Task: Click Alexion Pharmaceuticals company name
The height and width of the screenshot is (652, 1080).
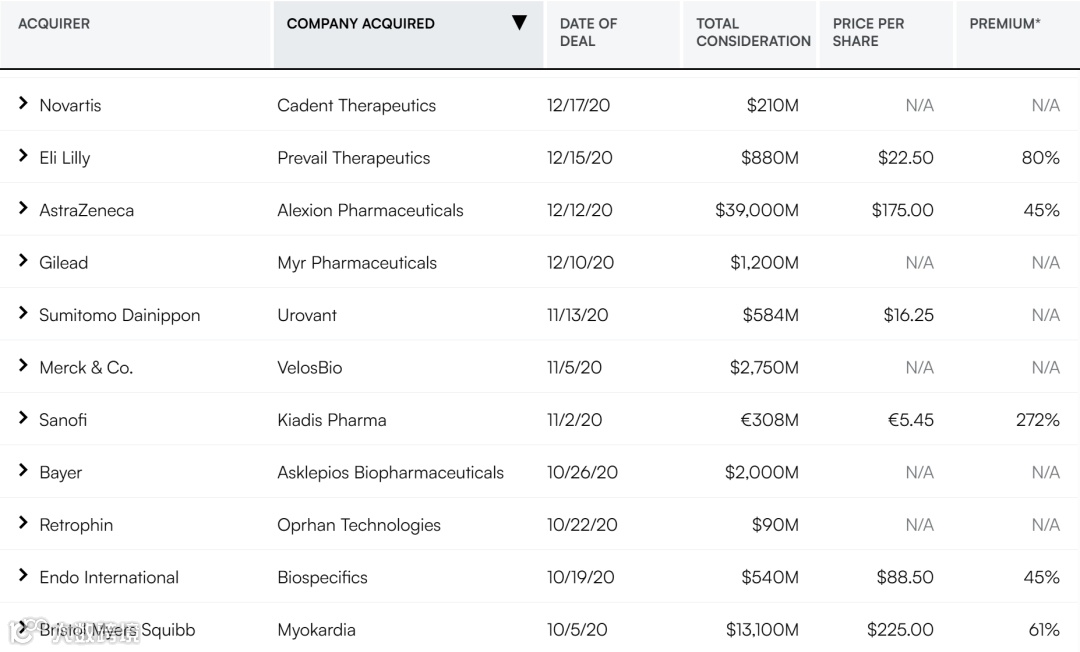Action: 370,210
